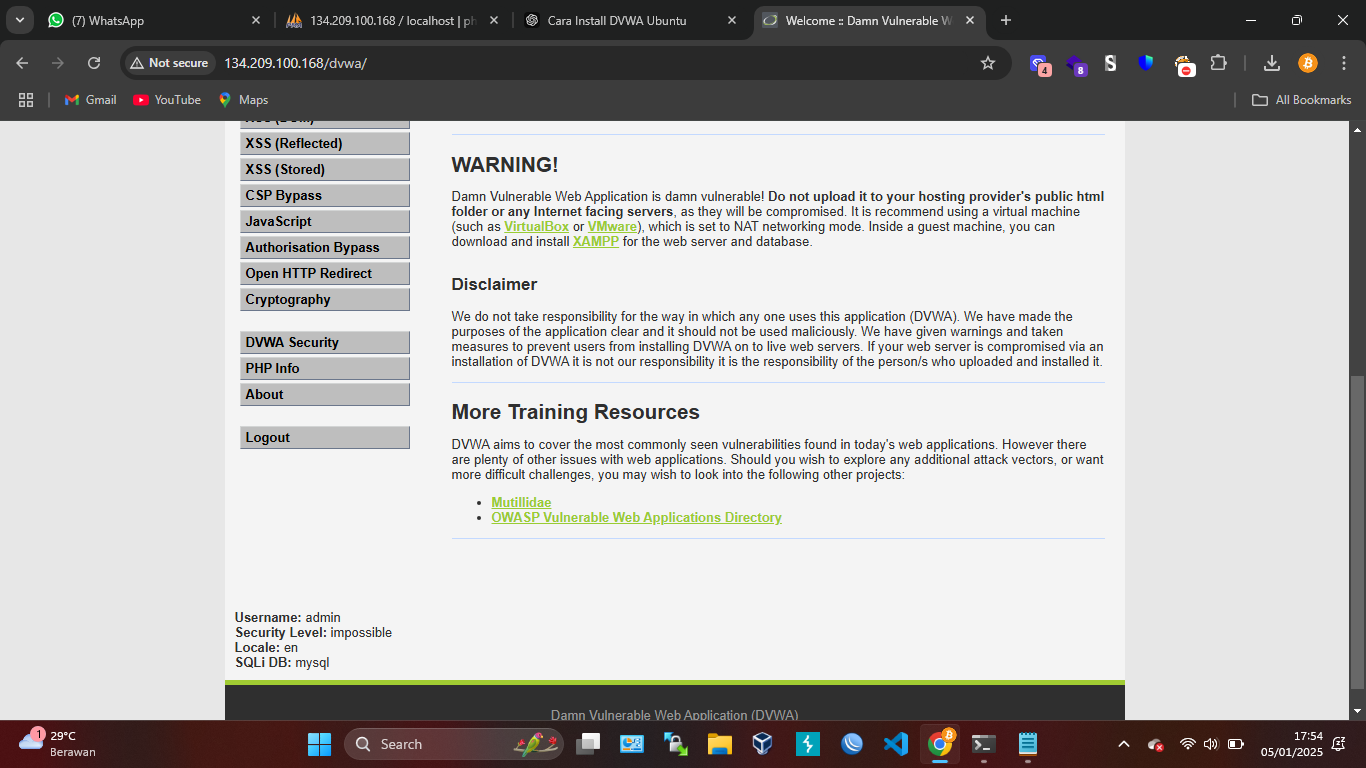Open the Windows Start menu

319,744
